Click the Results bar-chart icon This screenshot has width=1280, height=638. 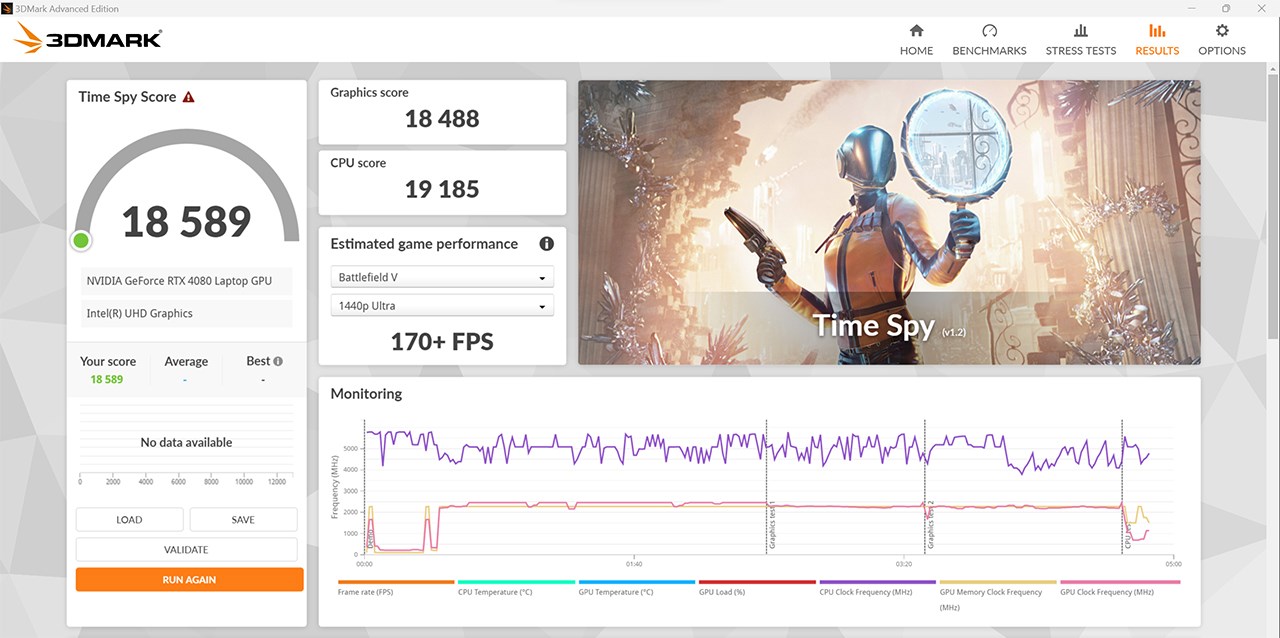[x=1156, y=38]
